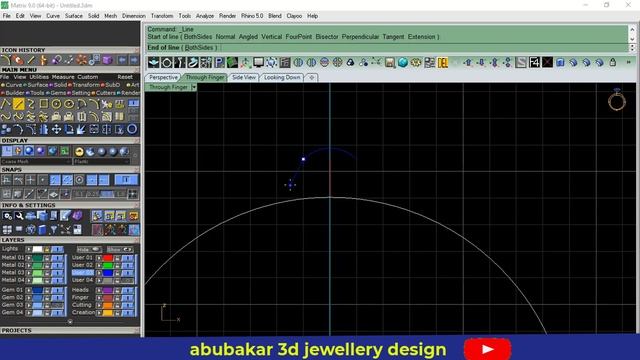The width and height of the screenshot is (640, 360).
Task: Switch to shaded sphere display mode
Action: click(29, 151)
